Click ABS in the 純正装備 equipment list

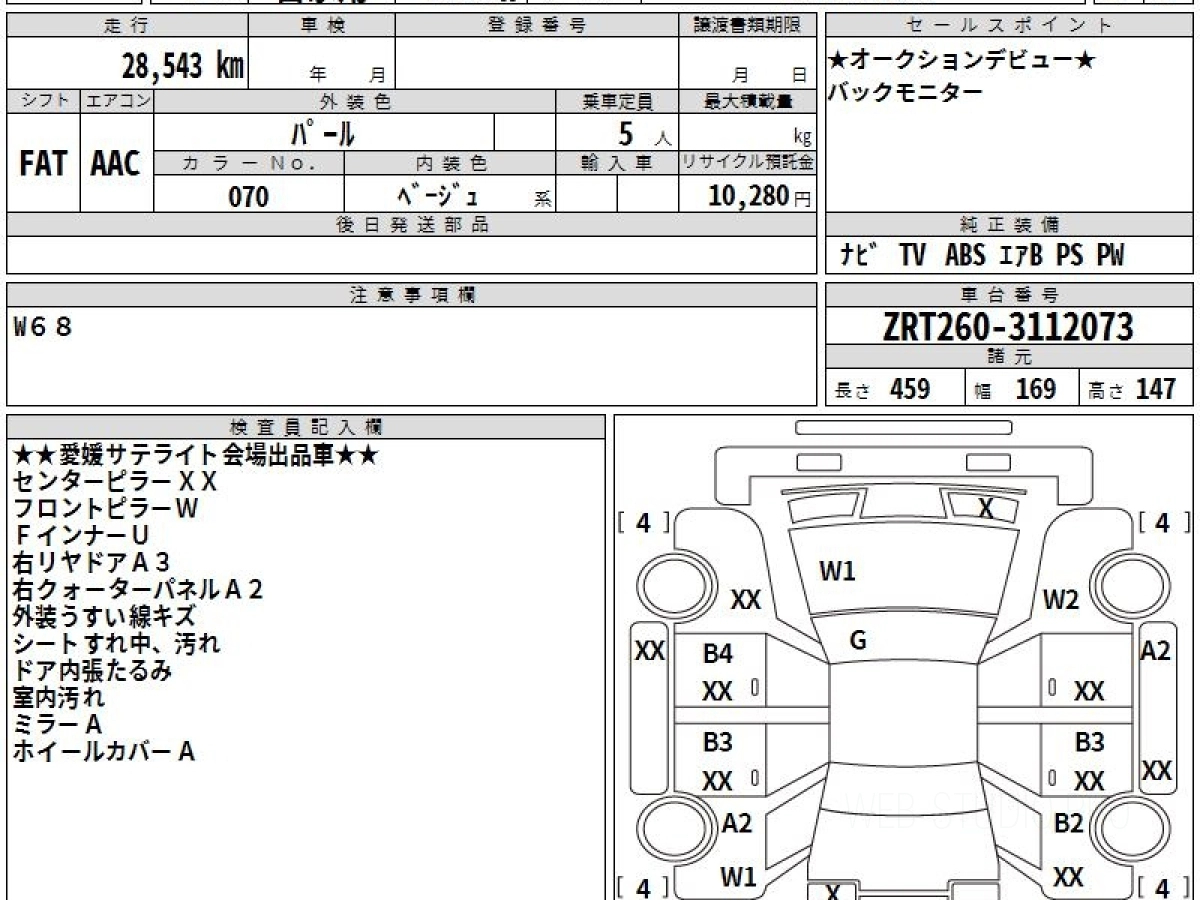964,256
